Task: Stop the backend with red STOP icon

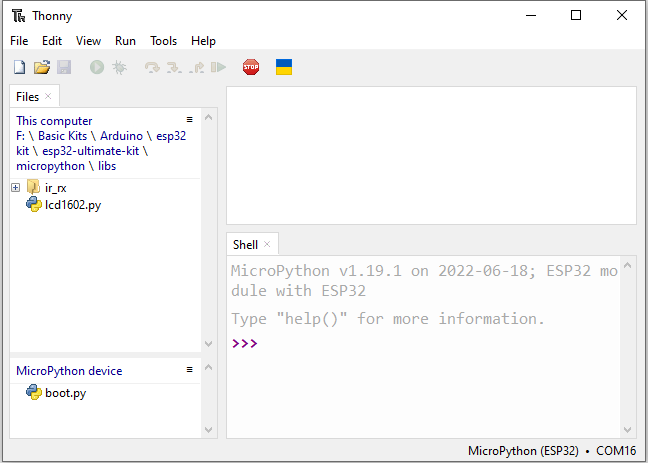Action: (251, 67)
